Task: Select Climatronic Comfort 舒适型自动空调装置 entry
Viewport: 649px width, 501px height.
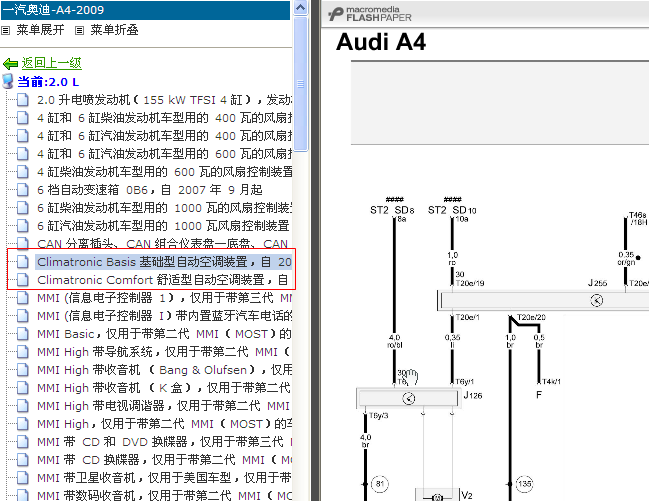Action: point(162,280)
